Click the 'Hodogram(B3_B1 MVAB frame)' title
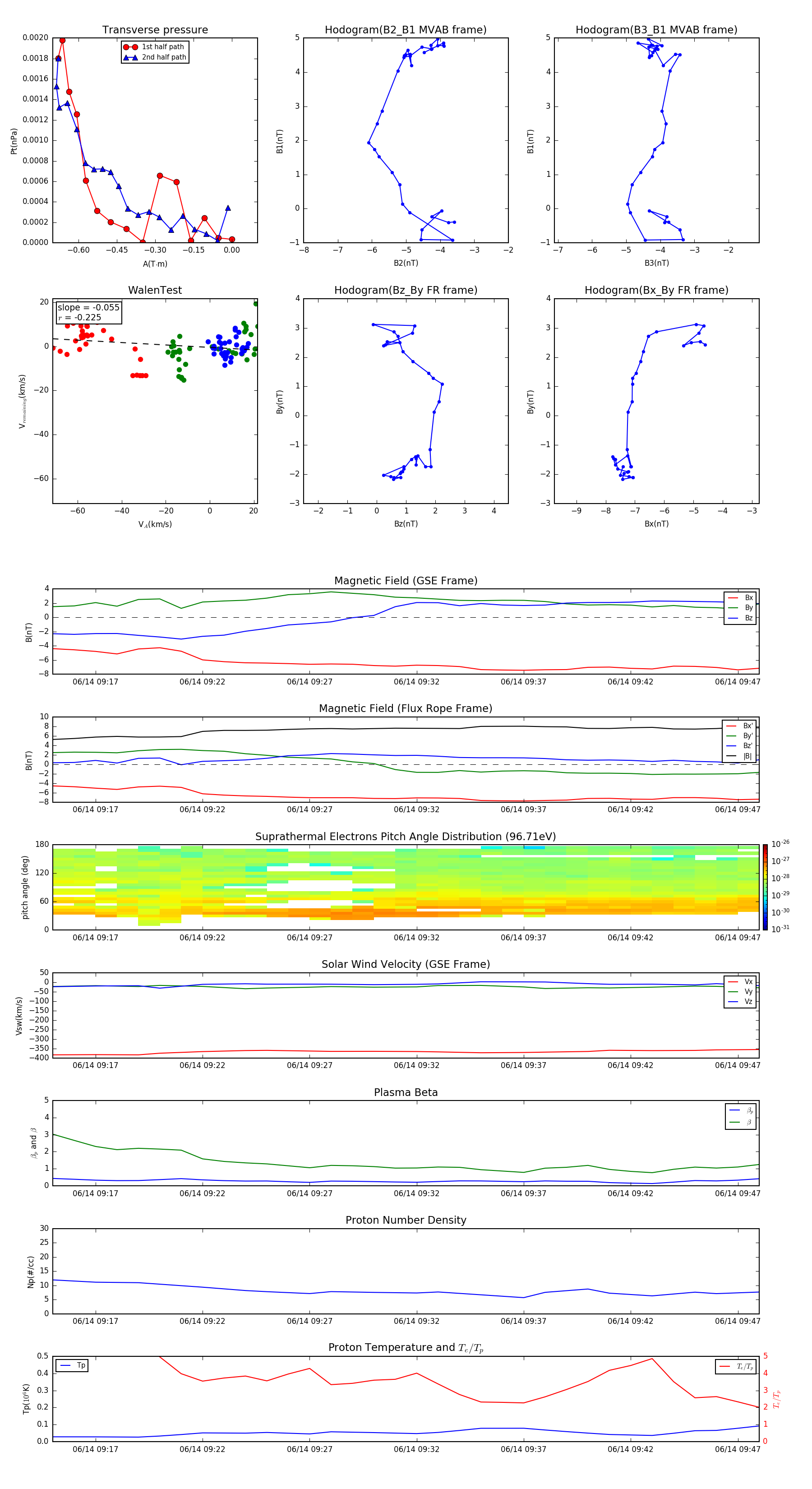The width and height of the screenshot is (812, 1489). (656, 30)
